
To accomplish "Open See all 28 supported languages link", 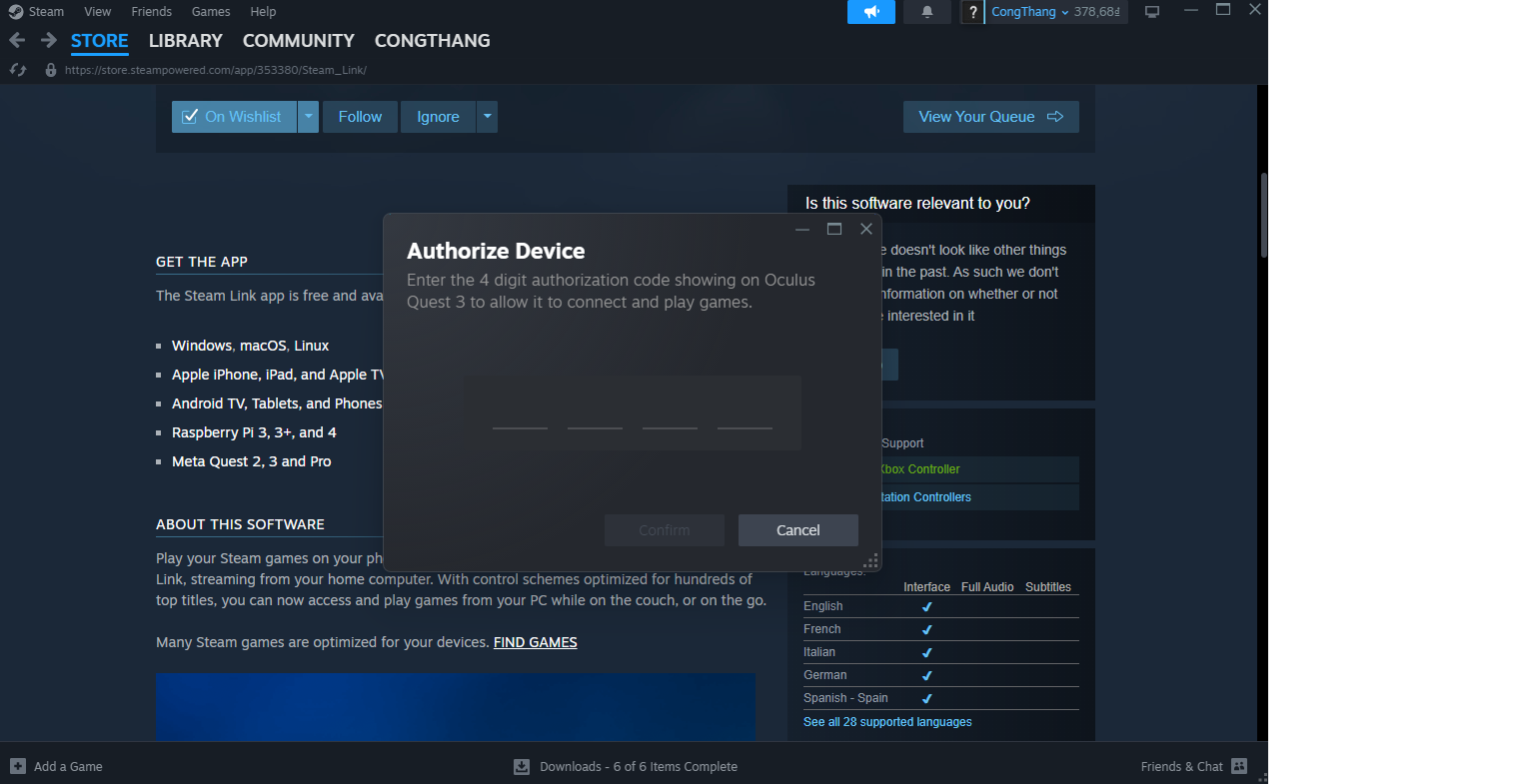I will [x=887, y=722].
